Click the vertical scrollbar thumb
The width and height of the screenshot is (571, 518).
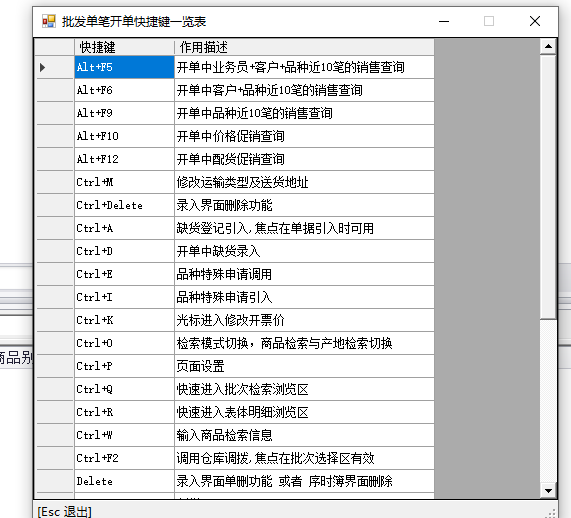pyautogui.click(x=548, y=187)
